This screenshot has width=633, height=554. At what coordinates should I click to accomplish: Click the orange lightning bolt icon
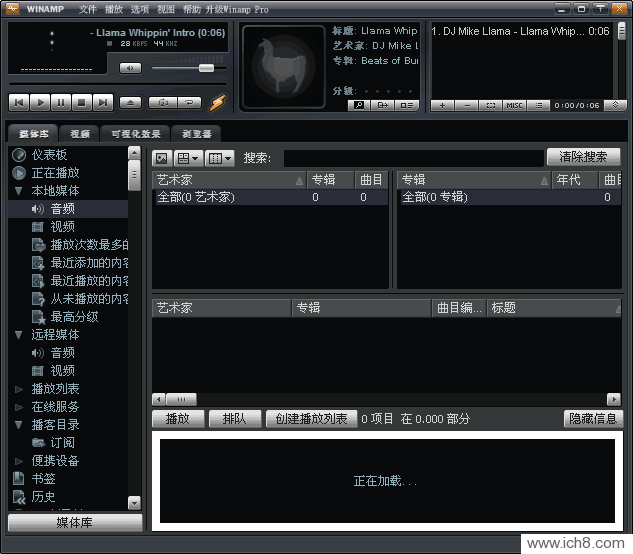point(217,103)
